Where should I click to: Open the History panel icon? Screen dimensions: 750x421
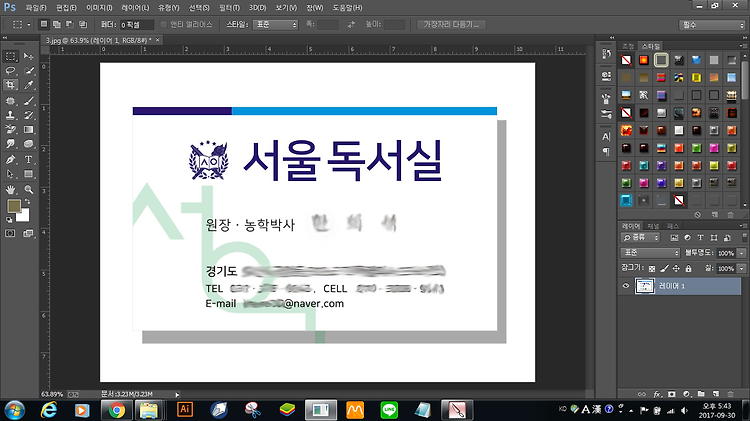[606, 54]
